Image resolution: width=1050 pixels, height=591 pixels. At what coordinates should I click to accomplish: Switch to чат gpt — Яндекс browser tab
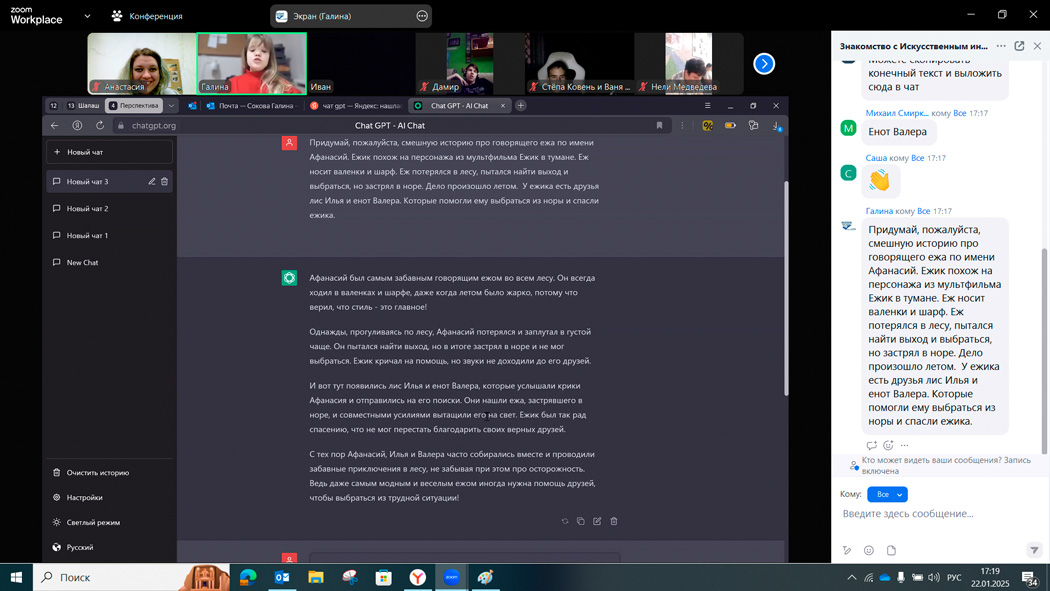coord(356,106)
